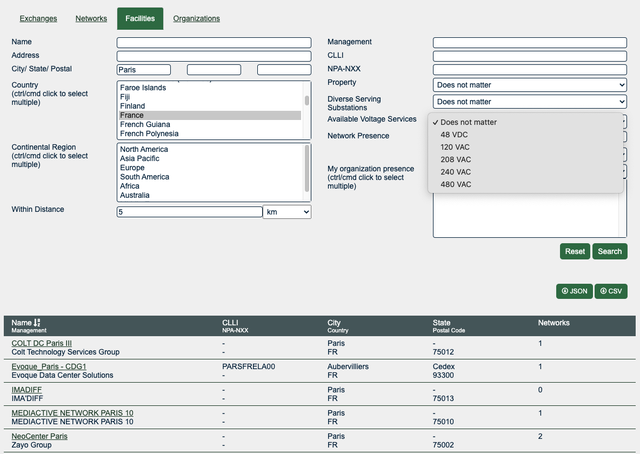This screenshot has width=640, height=454.
Task: Click the State column header
Action: pyautogui.click(x=442, y=323)
